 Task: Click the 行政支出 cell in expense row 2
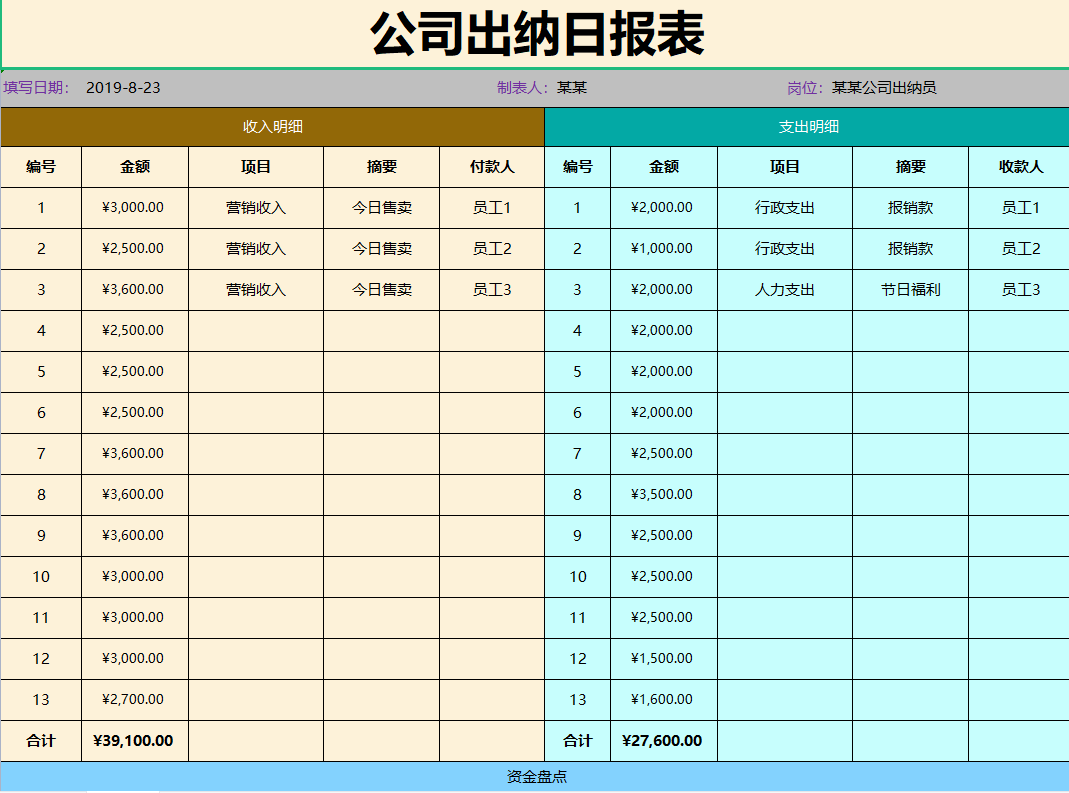pyautogui.click(x=782, y=248)
